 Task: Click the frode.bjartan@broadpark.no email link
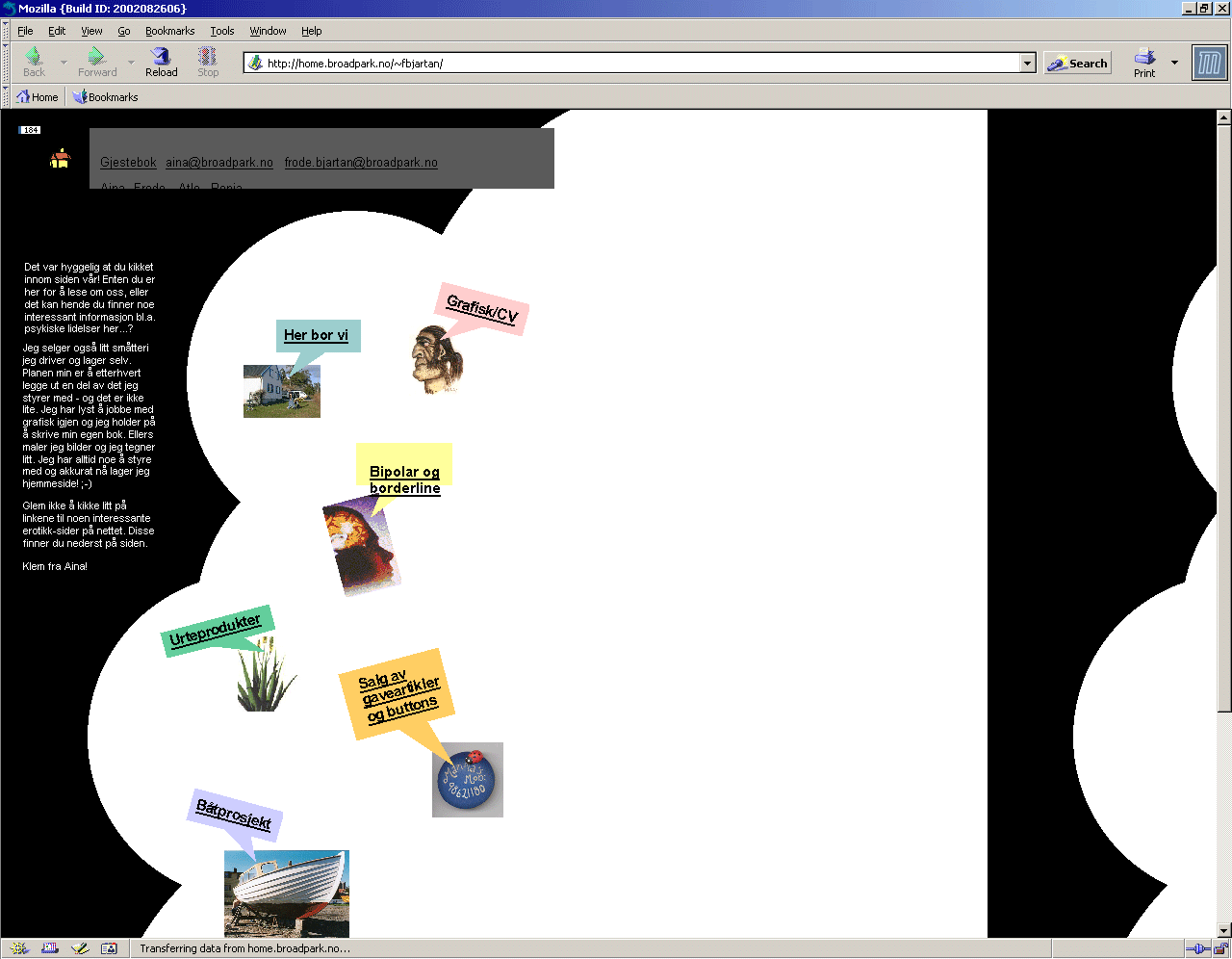click(361, 163)
